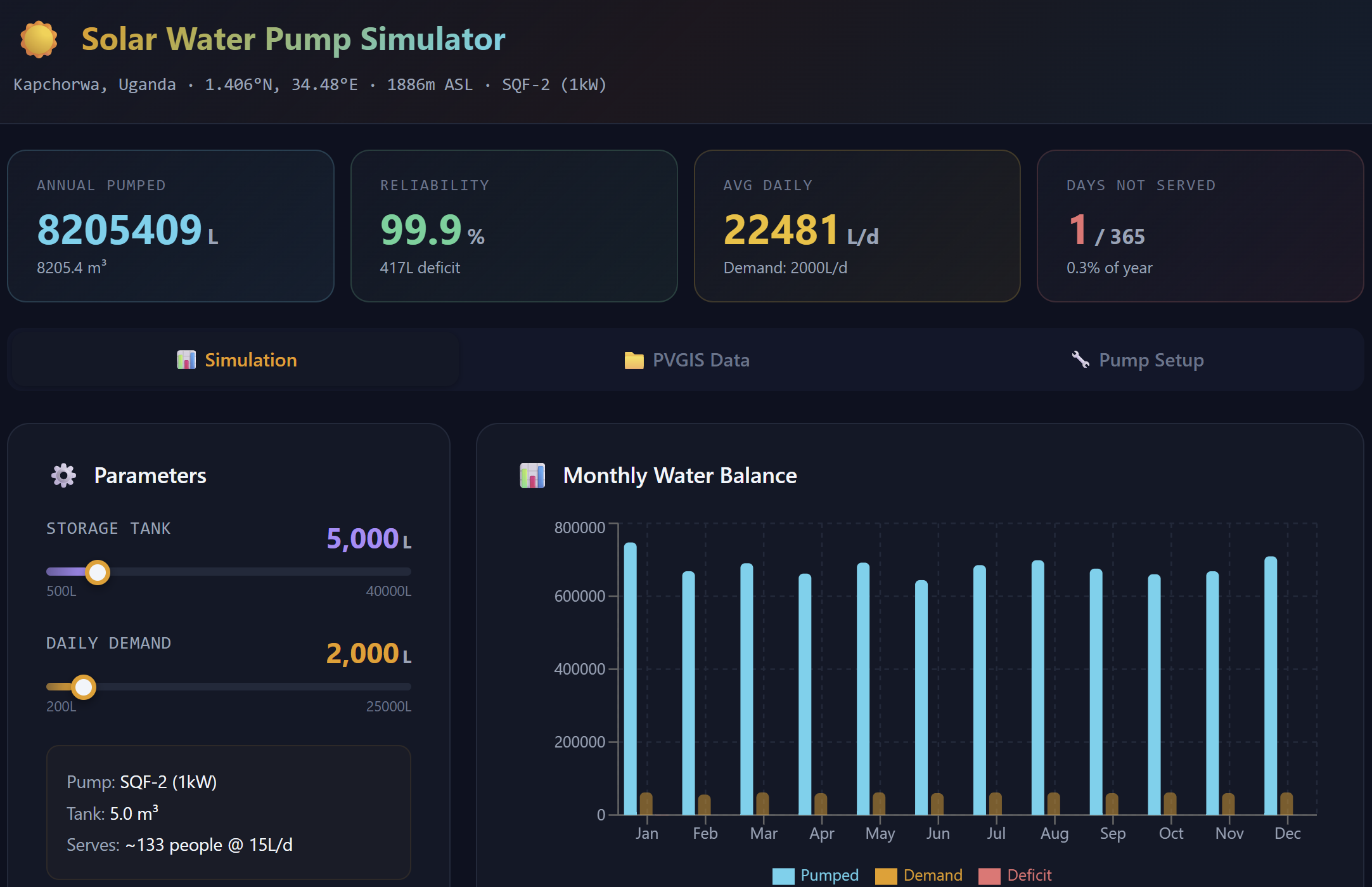Select the Reliability stat card
The height and width of the screenshot is (887, 1372).
coord(514,226)
